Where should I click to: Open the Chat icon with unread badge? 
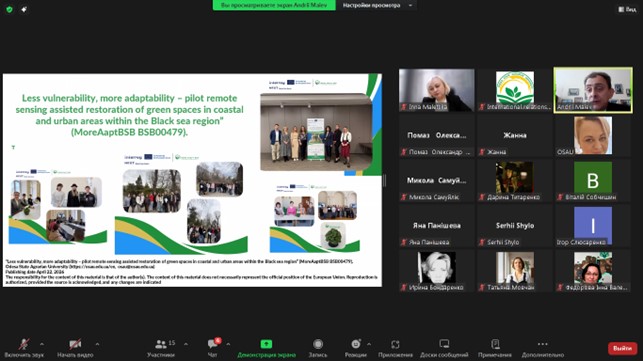point(213,343)
